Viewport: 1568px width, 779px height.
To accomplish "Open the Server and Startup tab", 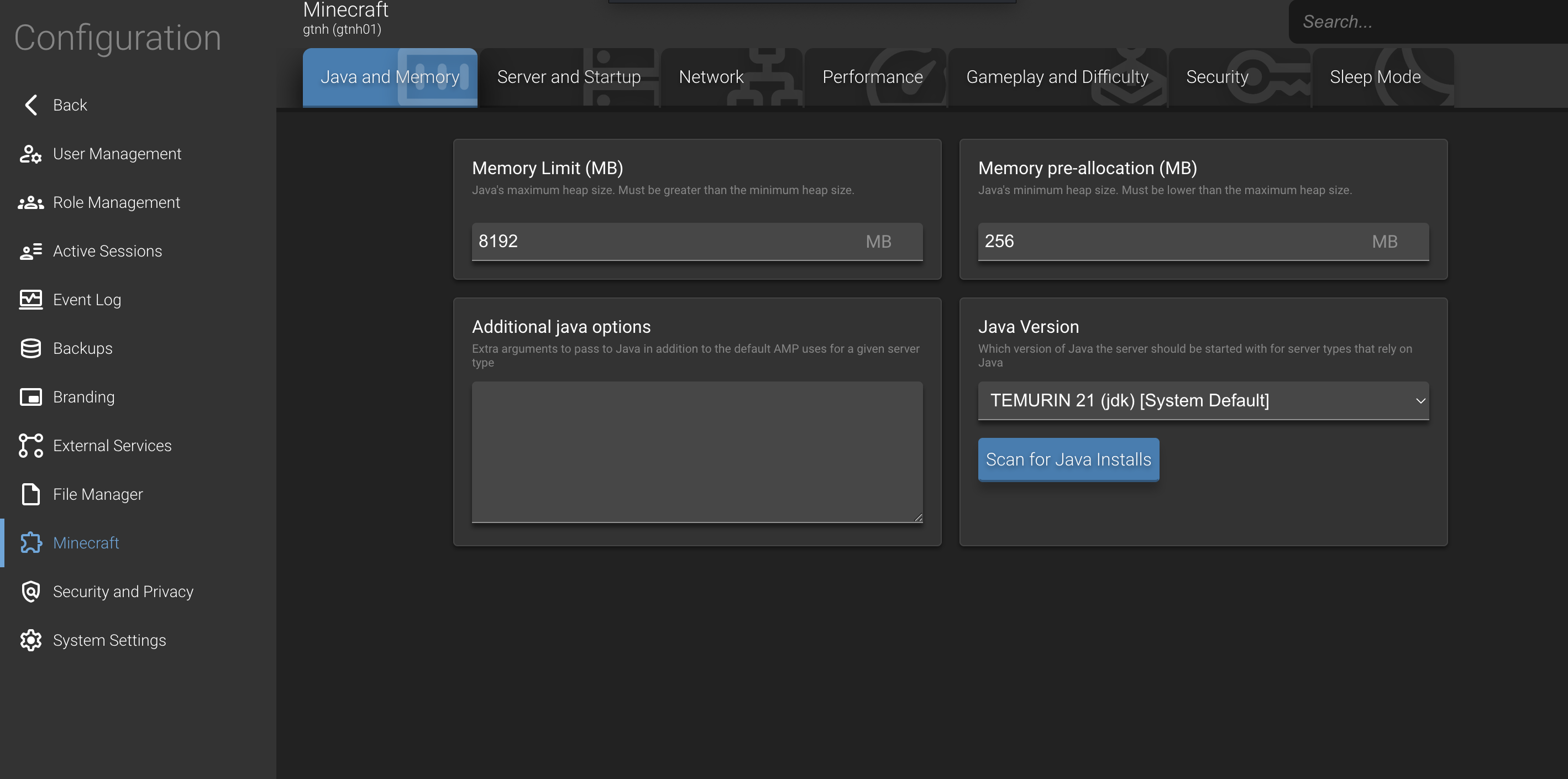I will point(569,77).
